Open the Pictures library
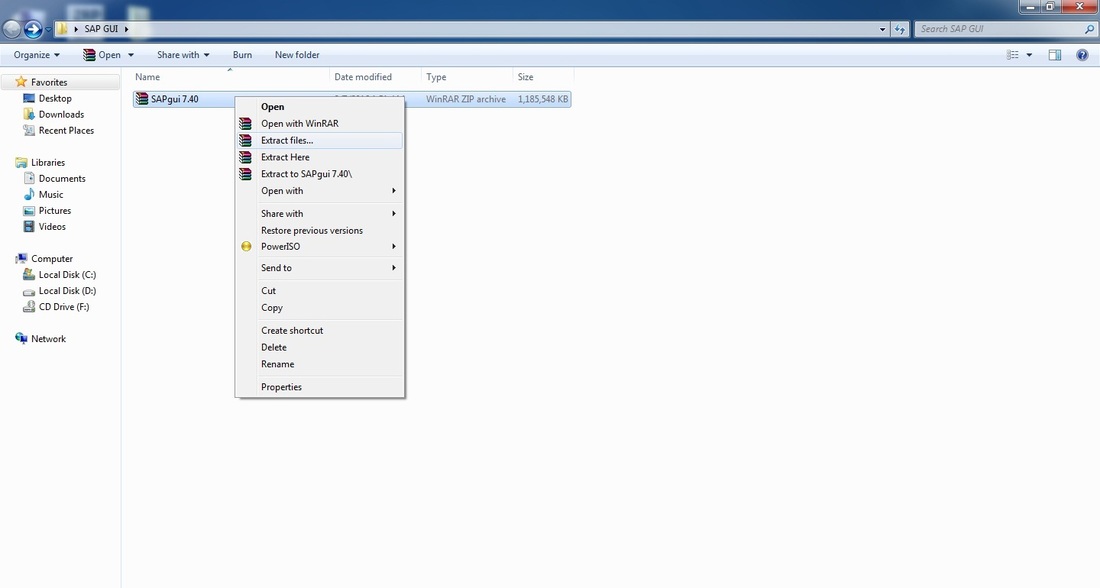This screenshot has width=1100, height=588. 55,211
